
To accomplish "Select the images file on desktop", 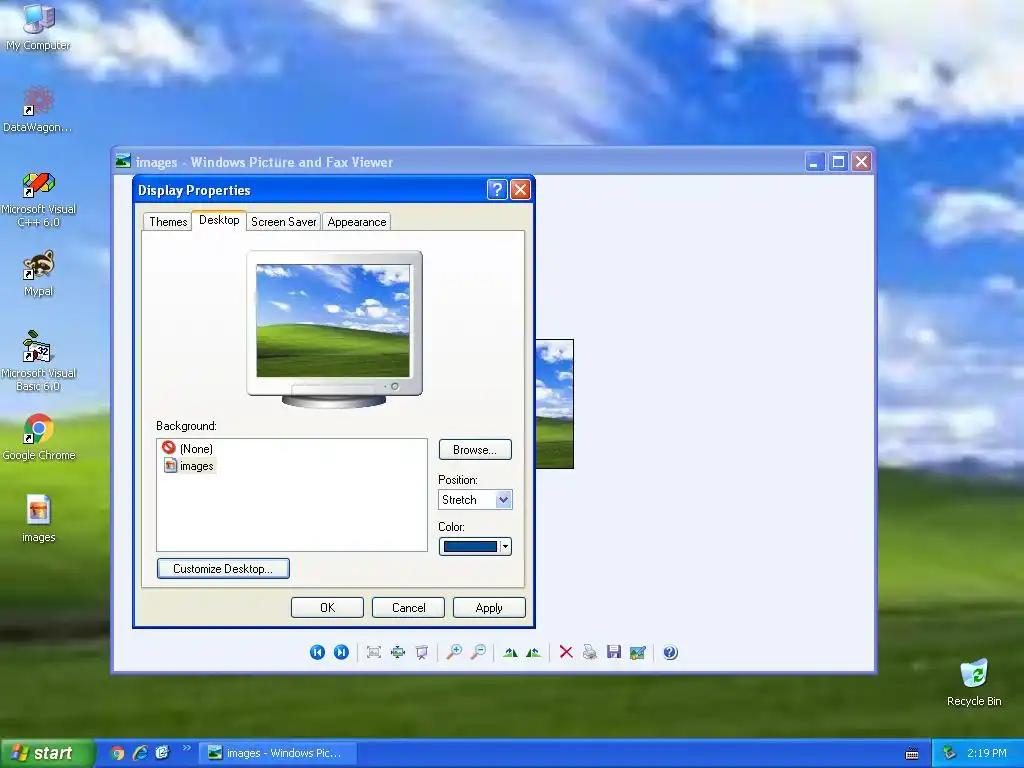I will tap(39, 519).
